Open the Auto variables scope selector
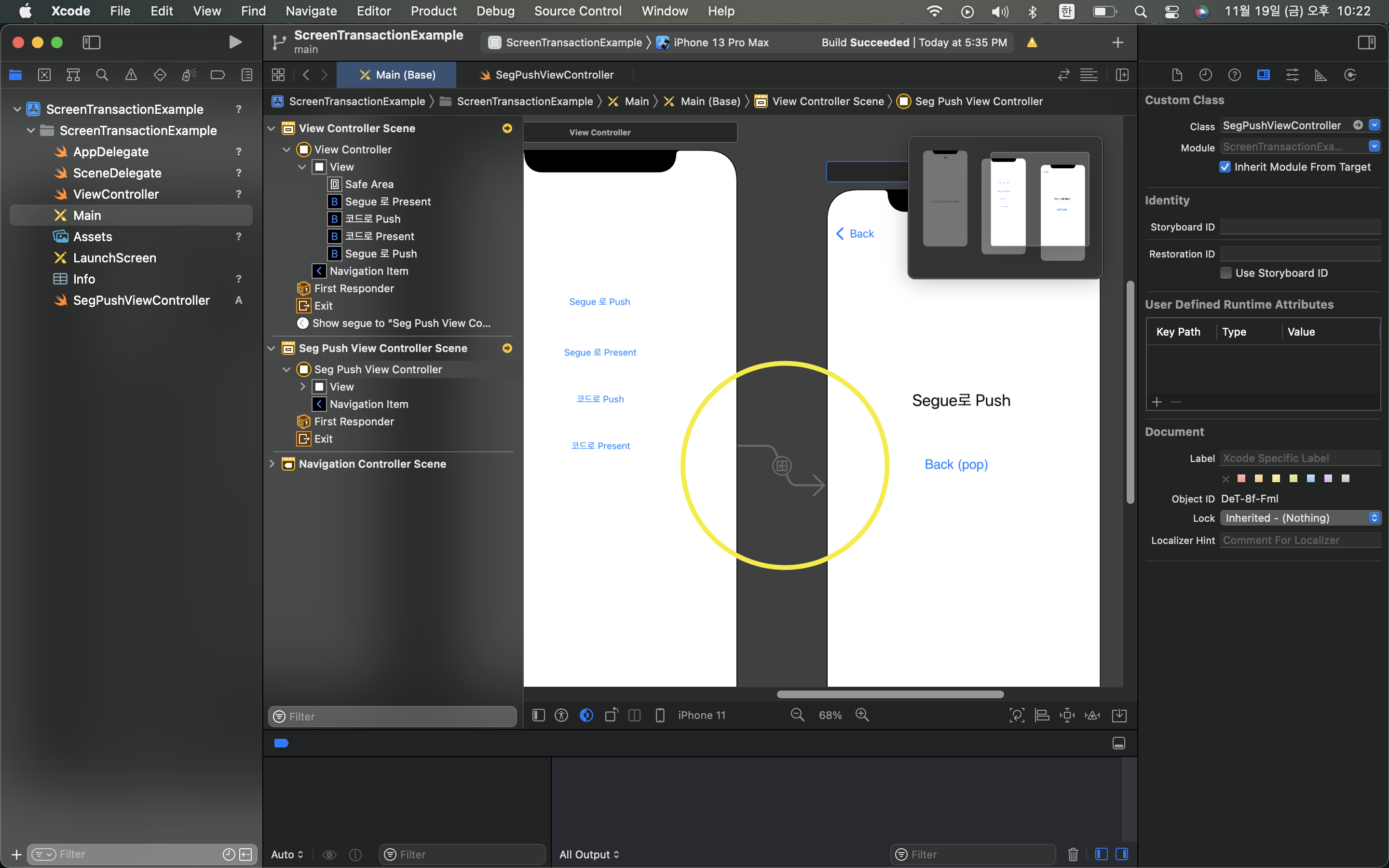Image resolution: width=1389 pixels, height=868 pixels. point(287,854)
